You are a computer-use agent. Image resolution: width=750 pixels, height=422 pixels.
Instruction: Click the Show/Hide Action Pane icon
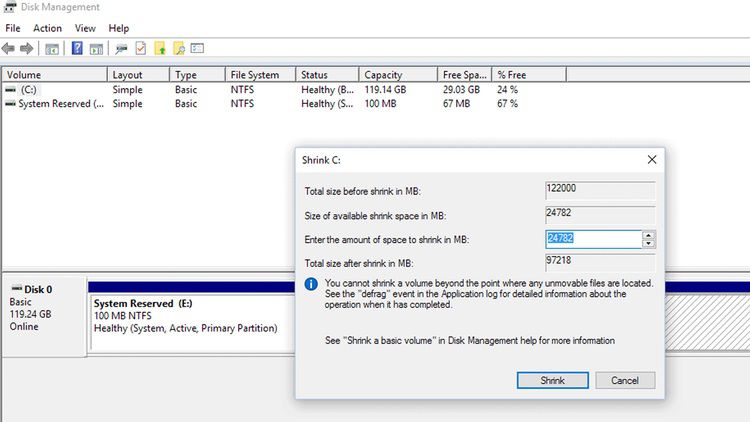click(96, 48)
